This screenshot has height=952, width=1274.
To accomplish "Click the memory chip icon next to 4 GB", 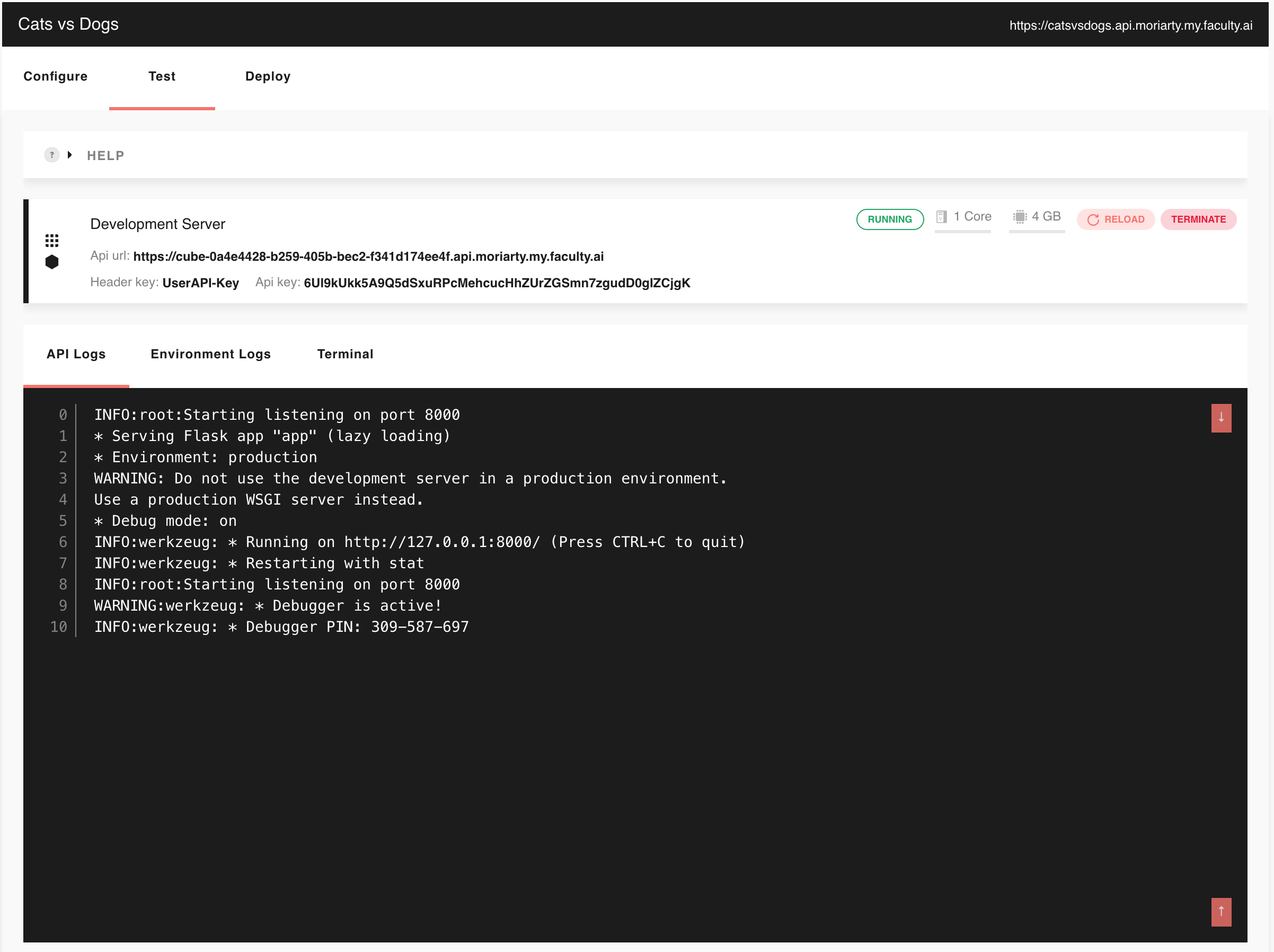I will pos(1020,217).
